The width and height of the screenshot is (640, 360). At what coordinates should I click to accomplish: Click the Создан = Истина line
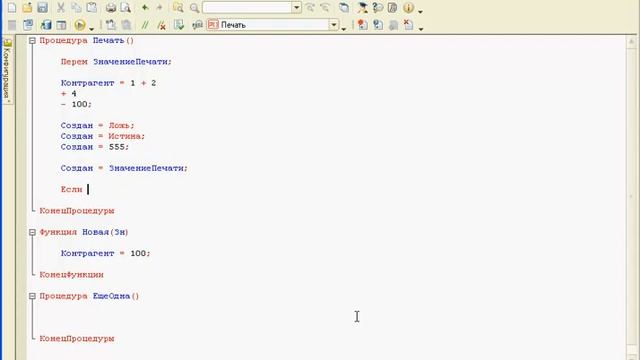click(102, 136)
